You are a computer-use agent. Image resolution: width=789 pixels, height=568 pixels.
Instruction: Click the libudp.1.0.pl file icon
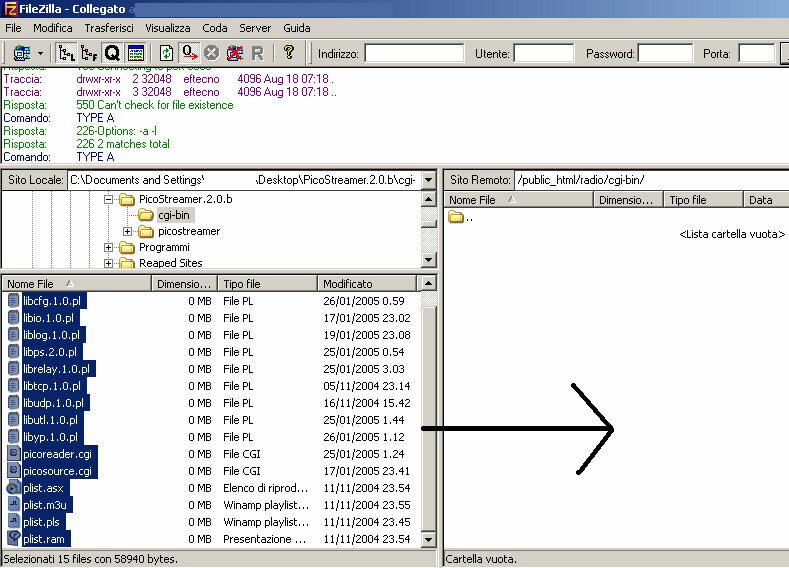pyautogui.click(x=14, y=403)
